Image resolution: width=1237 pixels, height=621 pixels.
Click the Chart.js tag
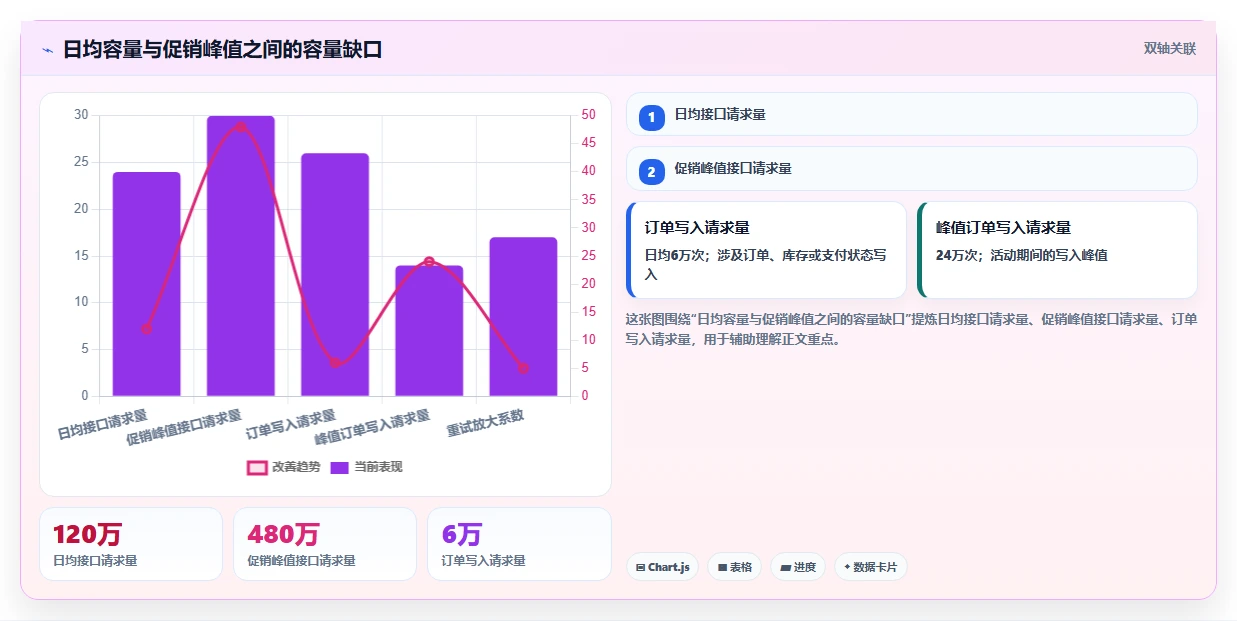662,567
